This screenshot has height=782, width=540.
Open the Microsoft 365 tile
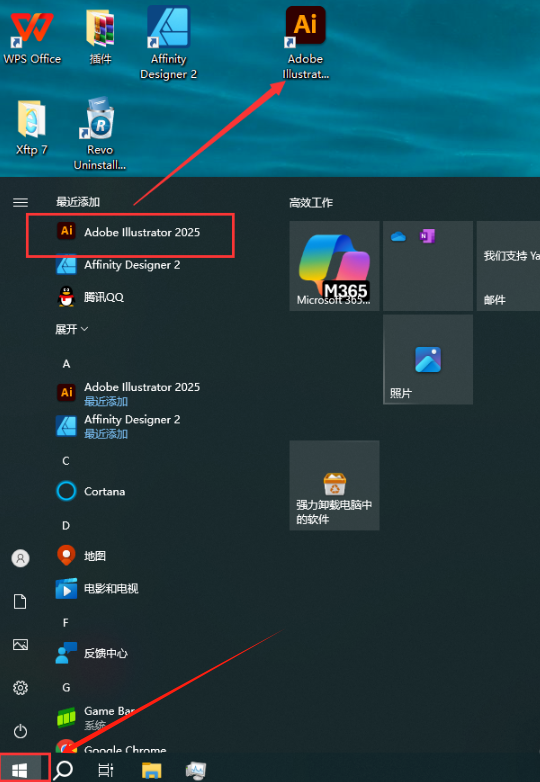coord(335,266)
